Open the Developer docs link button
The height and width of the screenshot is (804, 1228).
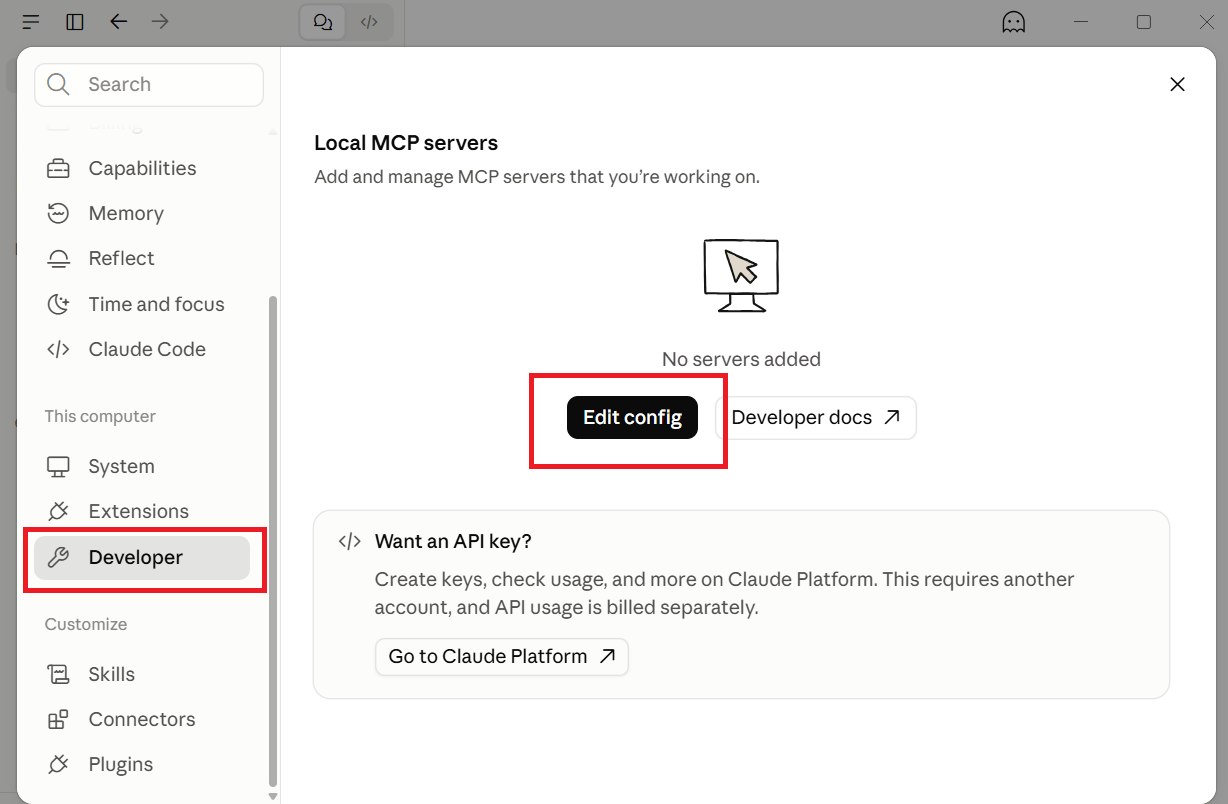(816, 418)
